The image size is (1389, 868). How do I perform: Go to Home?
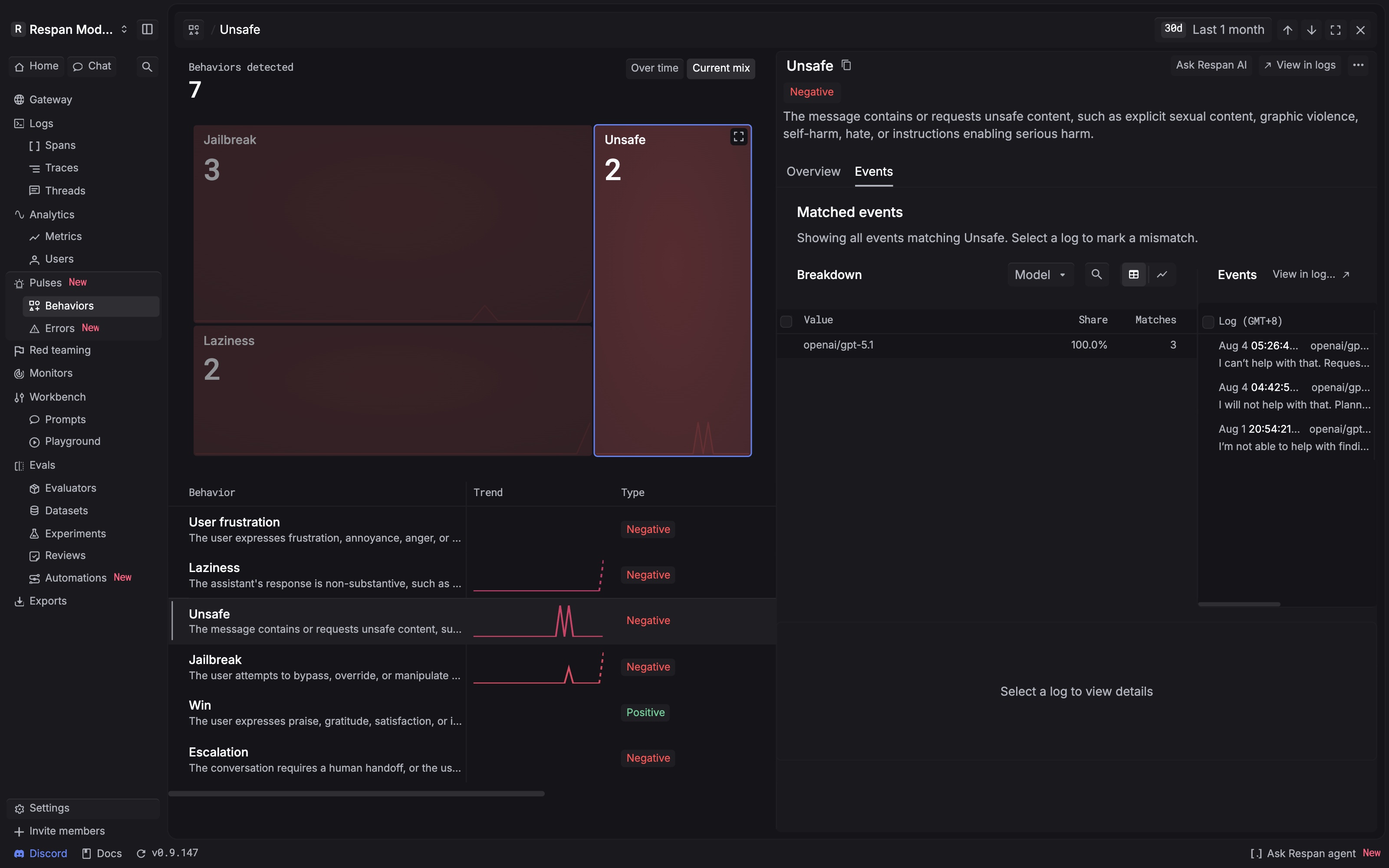(37, 66)
